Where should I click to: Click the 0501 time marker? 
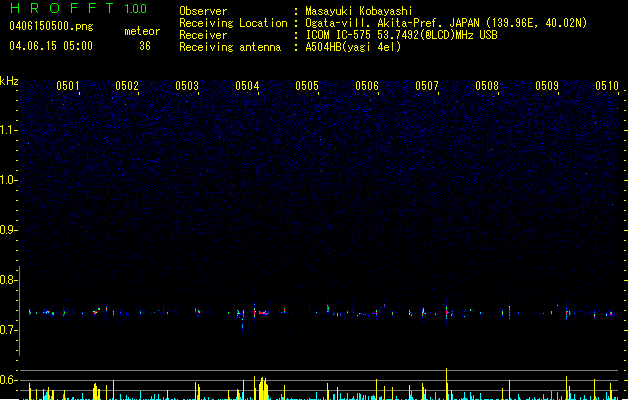pos(68,86)
